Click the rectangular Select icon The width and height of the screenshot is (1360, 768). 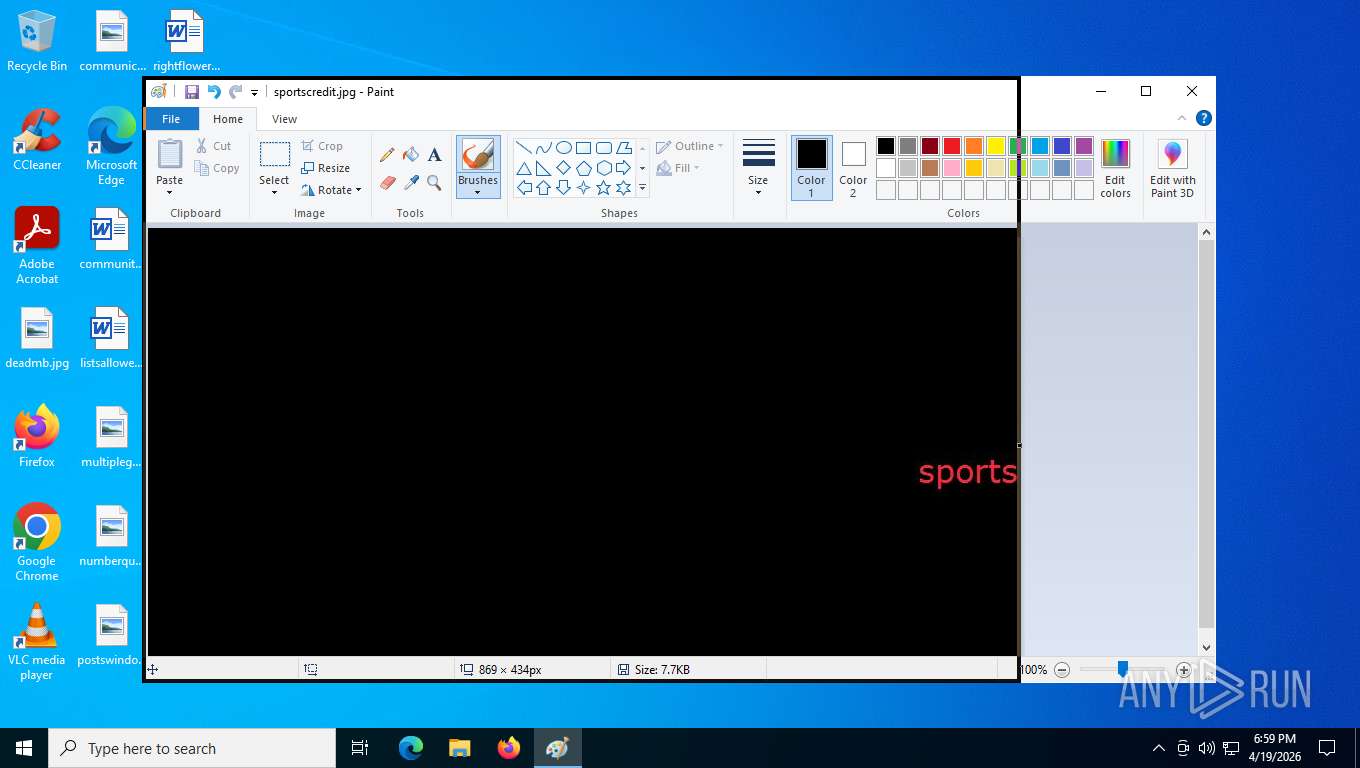(274, 155)
